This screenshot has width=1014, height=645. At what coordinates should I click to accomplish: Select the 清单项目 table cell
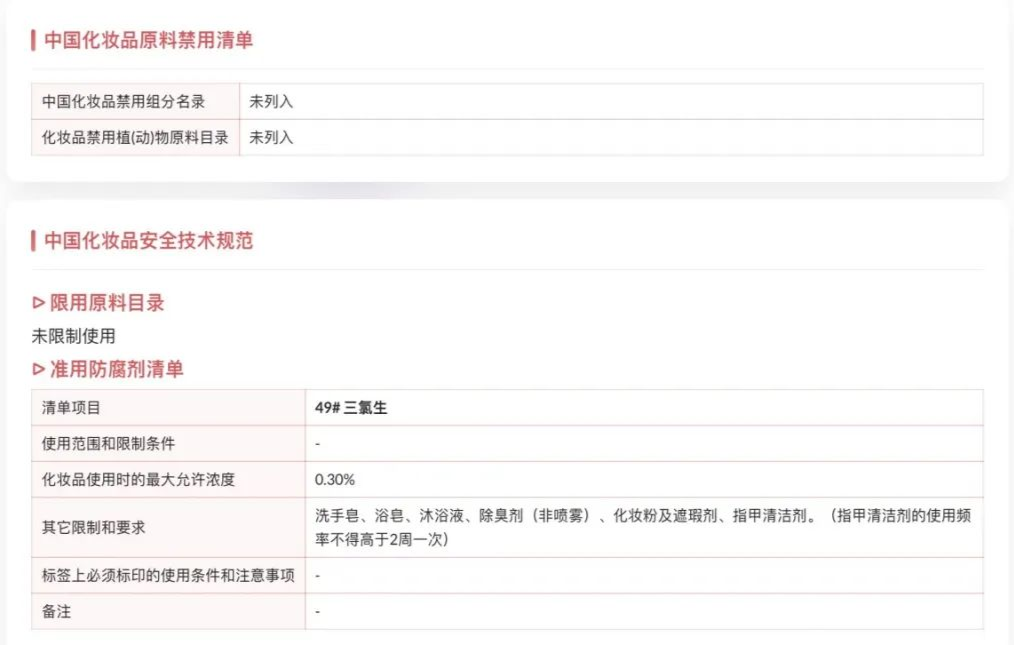[x=71, y=408]
